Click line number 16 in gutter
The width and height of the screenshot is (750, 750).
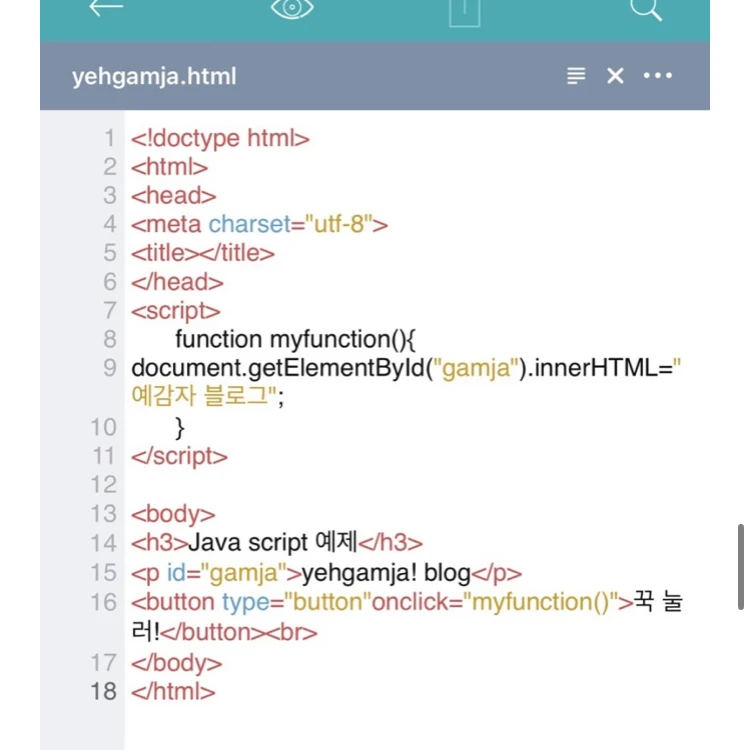[x=103, y=602]
